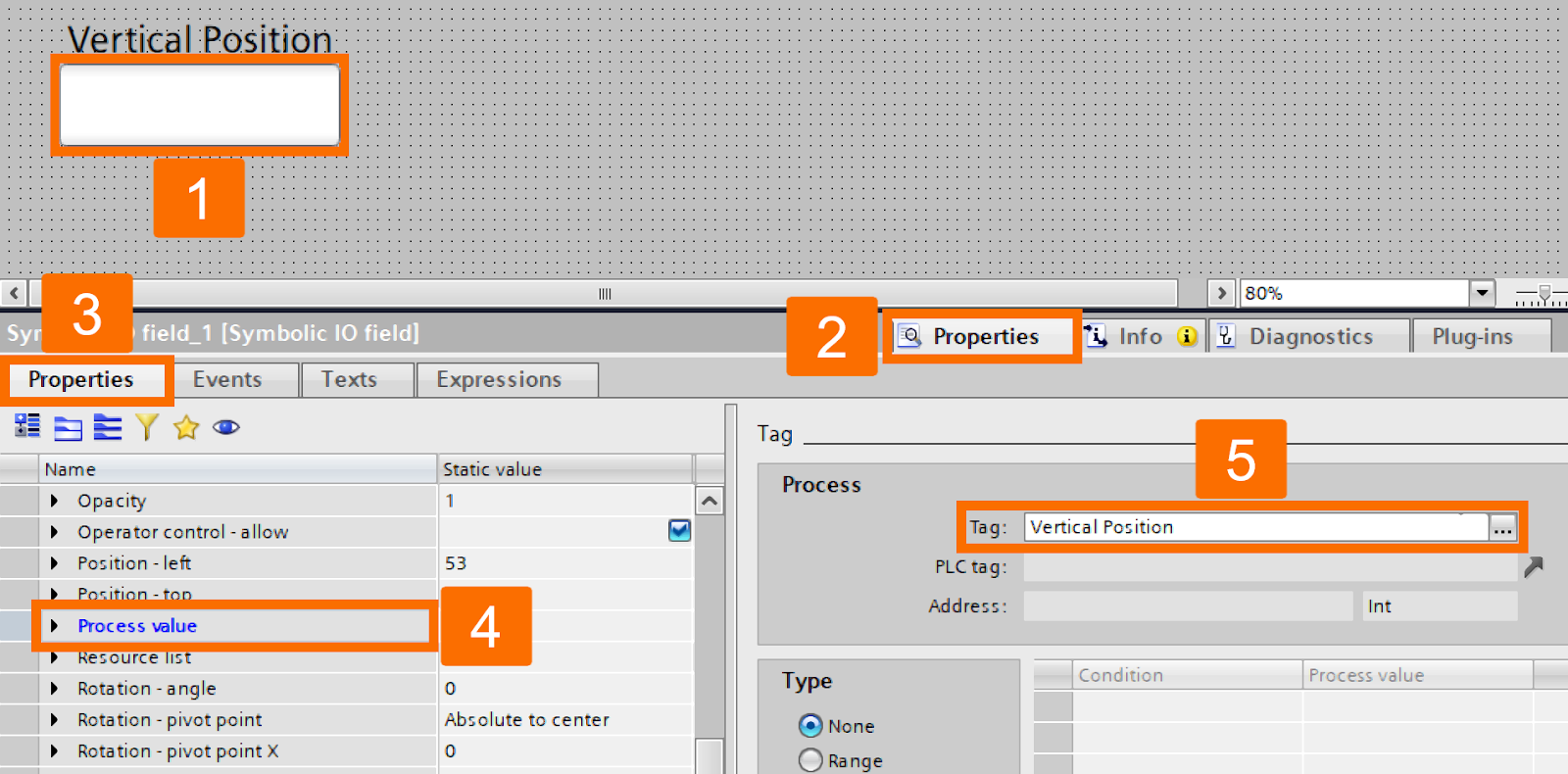
Task: Click the scroll left arrow button
Action: coord(14,293)
